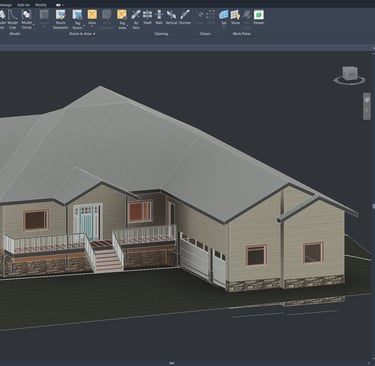The width and height of the screenshot is (375, 366).
Task: Choose the Vertical opening tool
Action: [x=171, y=17]
